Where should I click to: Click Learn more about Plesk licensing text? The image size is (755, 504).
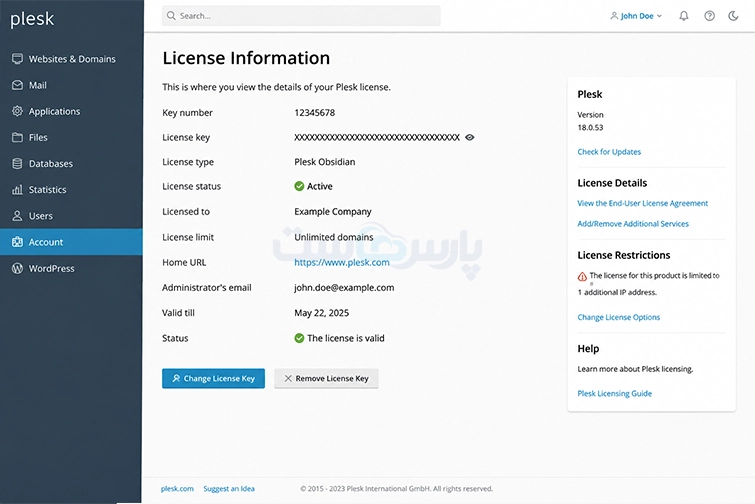[635, 369]
